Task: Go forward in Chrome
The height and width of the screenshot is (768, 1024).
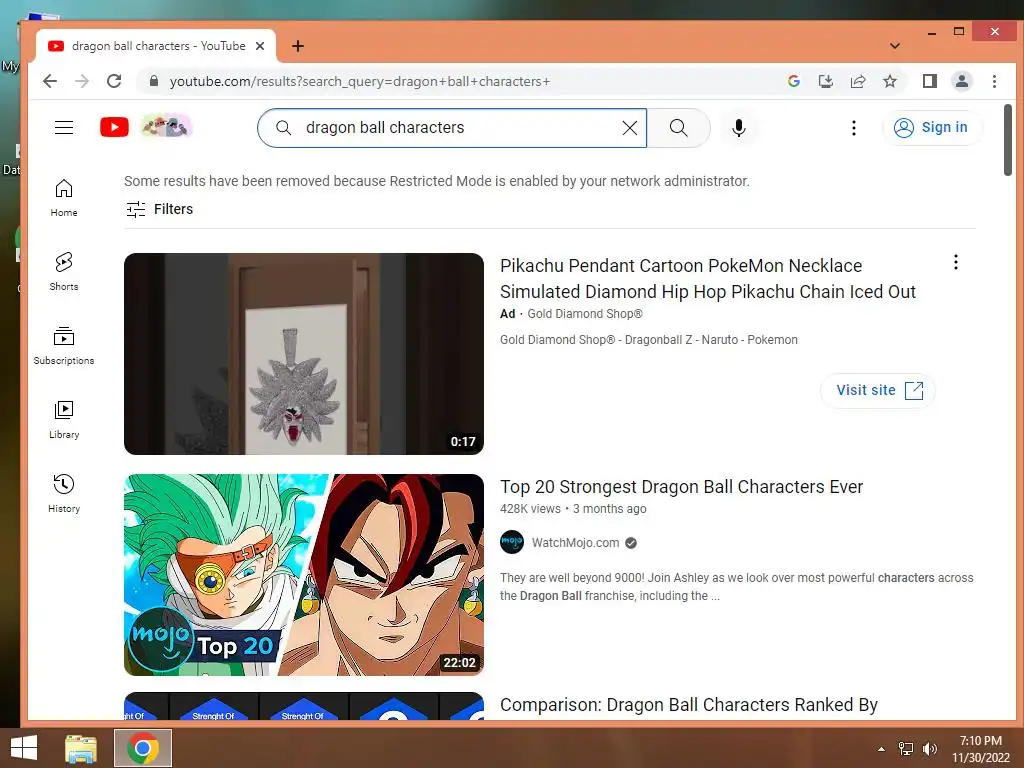Action: pyautogui.click(x=82, y=81)
